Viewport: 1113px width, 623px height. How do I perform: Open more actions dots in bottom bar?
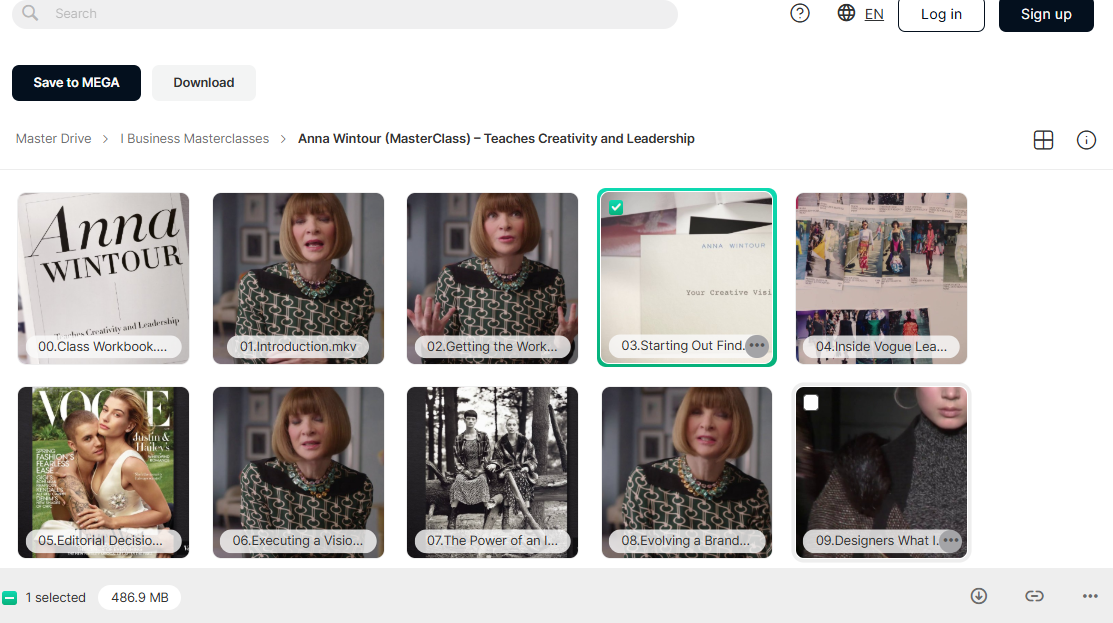pyautogui.click(x=1090, y=596)
